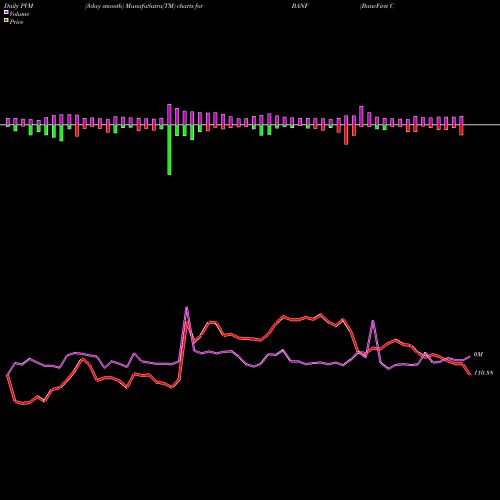Click the highest magenta volume line peak
Screen dimensions: 500x500
[x=186, y=307]
